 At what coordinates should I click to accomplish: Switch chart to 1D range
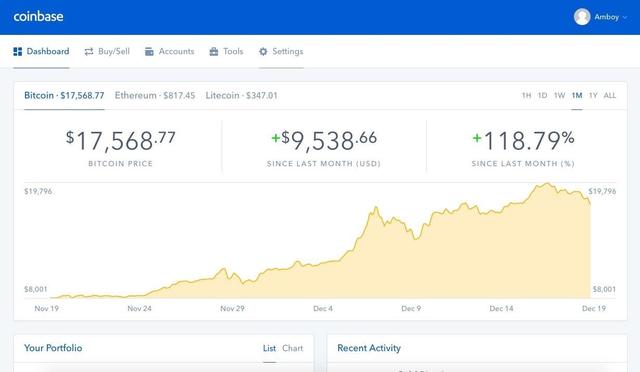[542, 96]
